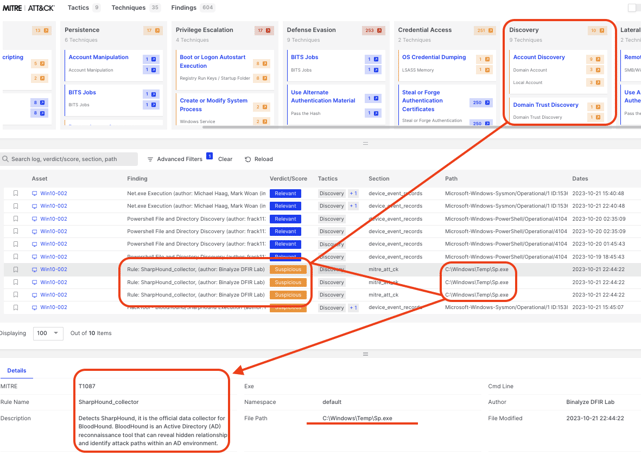
Task: Sort by the Asset column header
Action: point(40,179)
